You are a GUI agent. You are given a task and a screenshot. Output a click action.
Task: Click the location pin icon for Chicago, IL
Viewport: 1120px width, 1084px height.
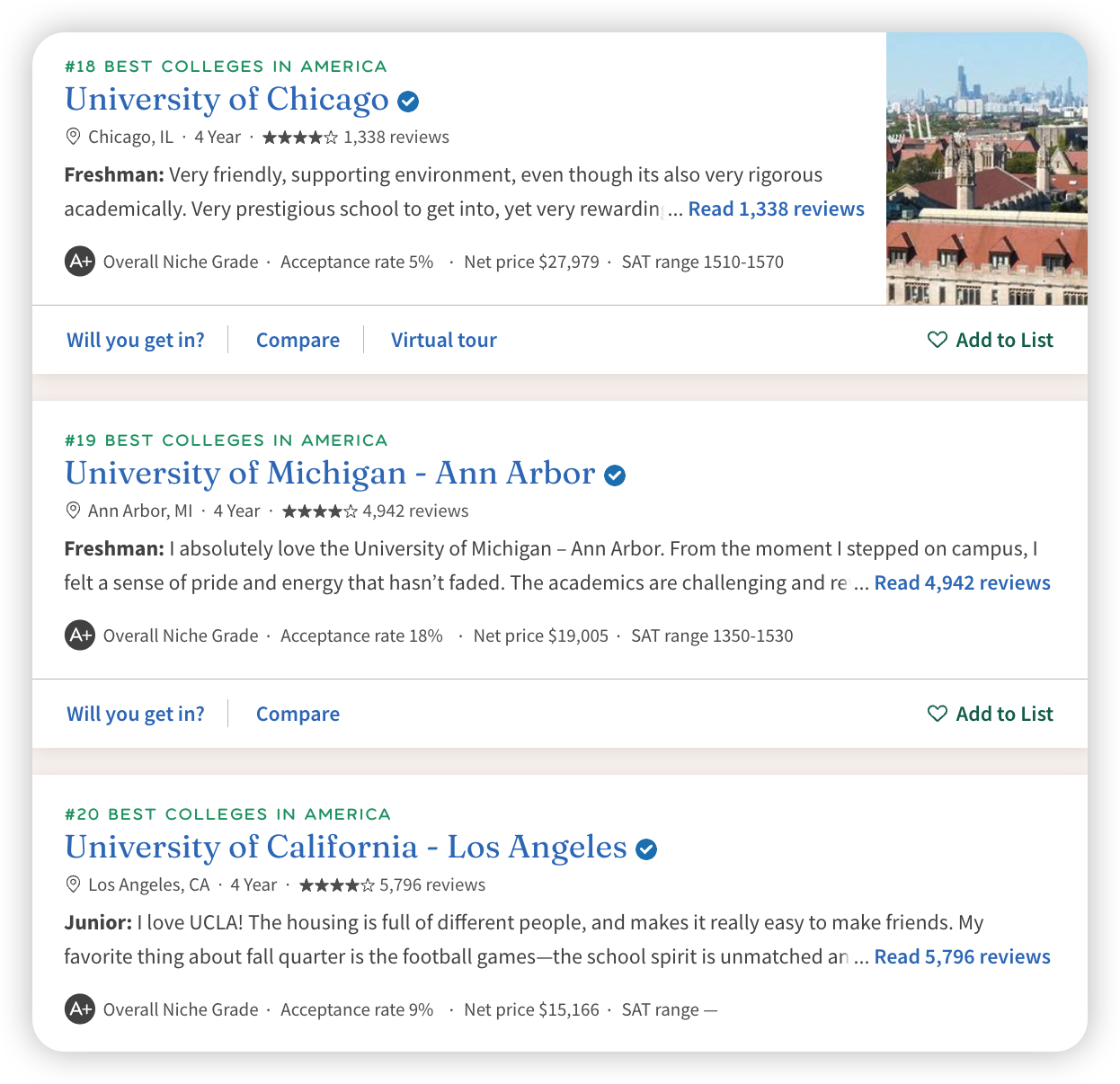74,137
